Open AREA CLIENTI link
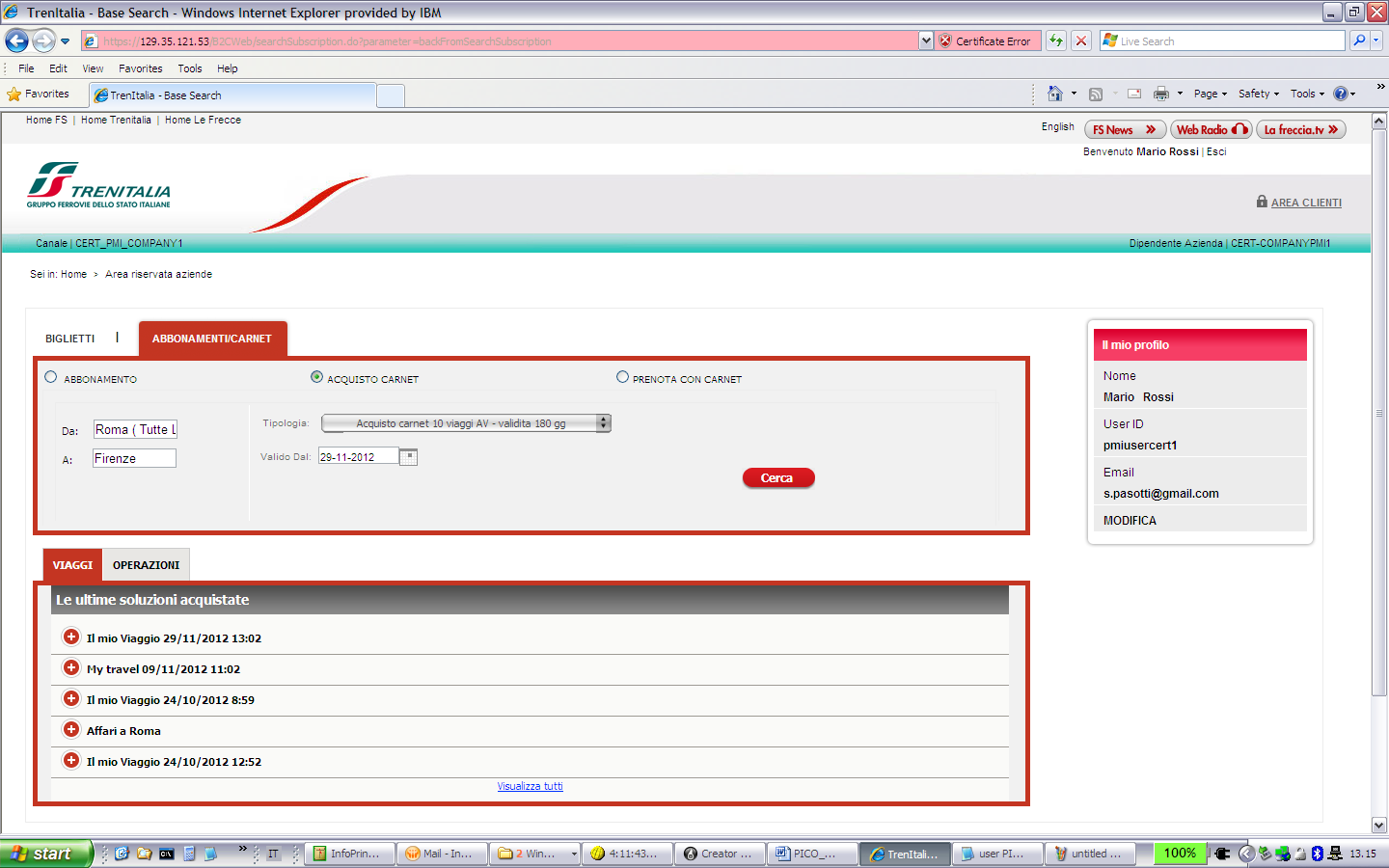Viewport: 1389px width, 868px height. (x=1306, y=203)
